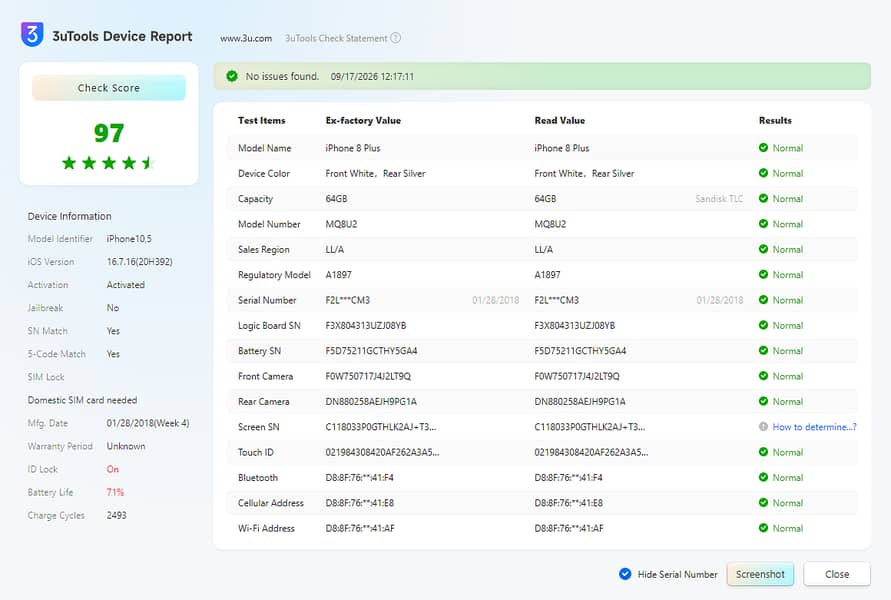Click the Capacity Normal check icon

[x=763, y=198]
